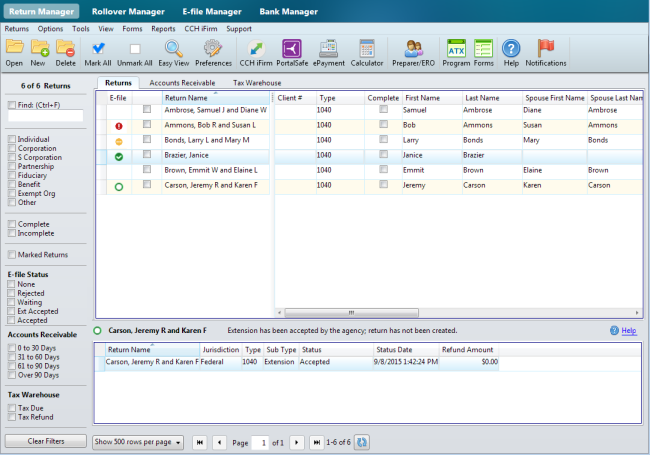Screen dimensions: 650x455
Task: Open the Help link in status panel
Action: point(628,330)
